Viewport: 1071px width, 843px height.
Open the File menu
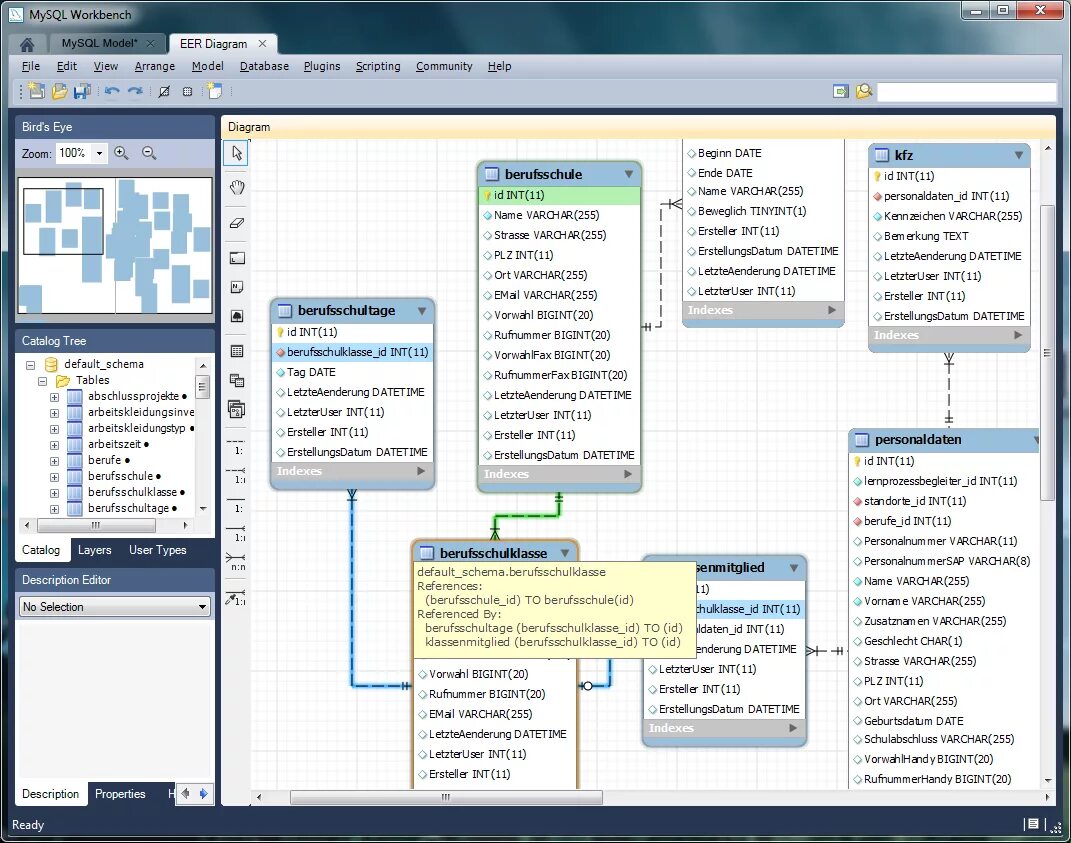[x=31, y=66]
